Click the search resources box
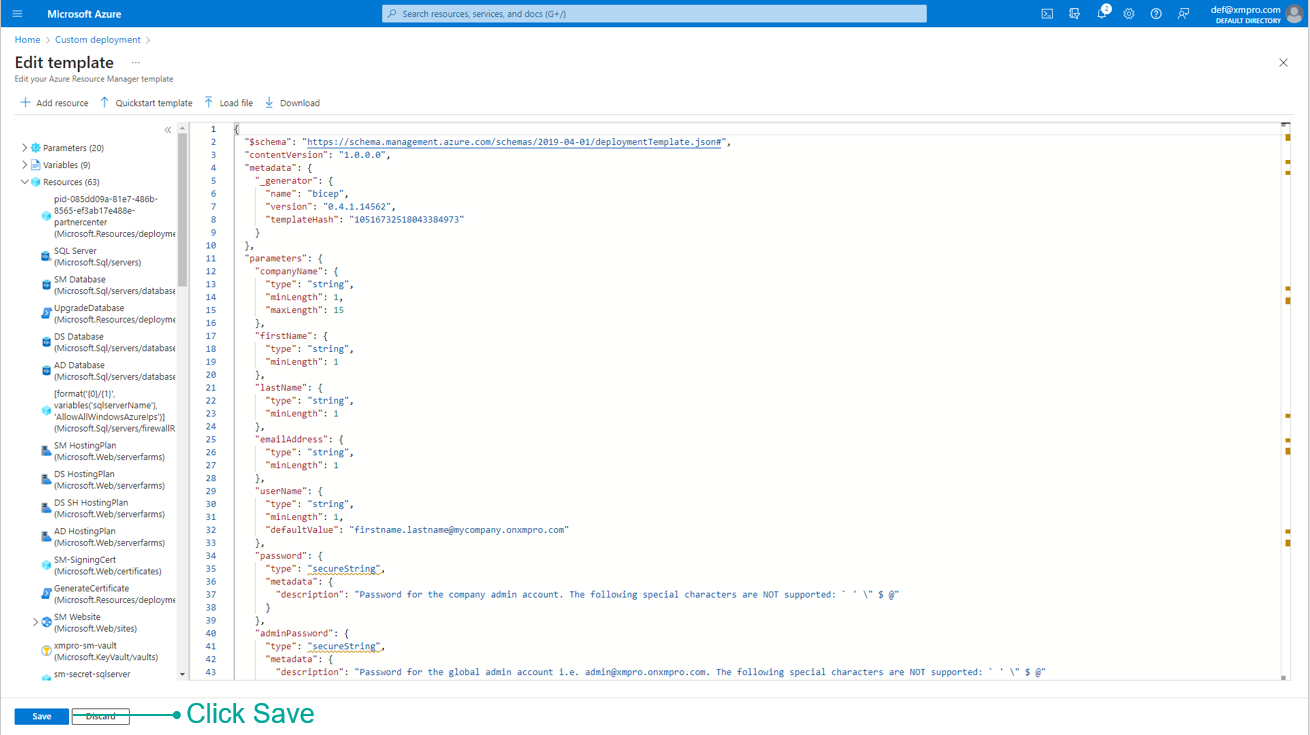Screen dimensions: 1310x735 [x=654, y=14]
